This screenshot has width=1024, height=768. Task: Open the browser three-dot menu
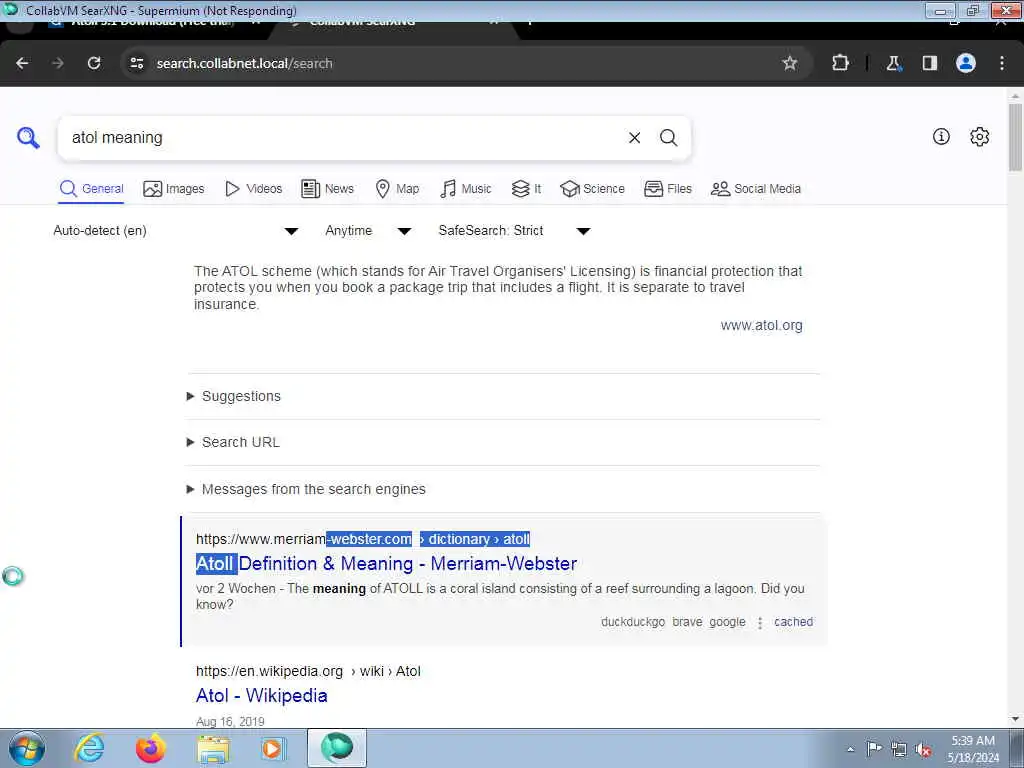1002,63
